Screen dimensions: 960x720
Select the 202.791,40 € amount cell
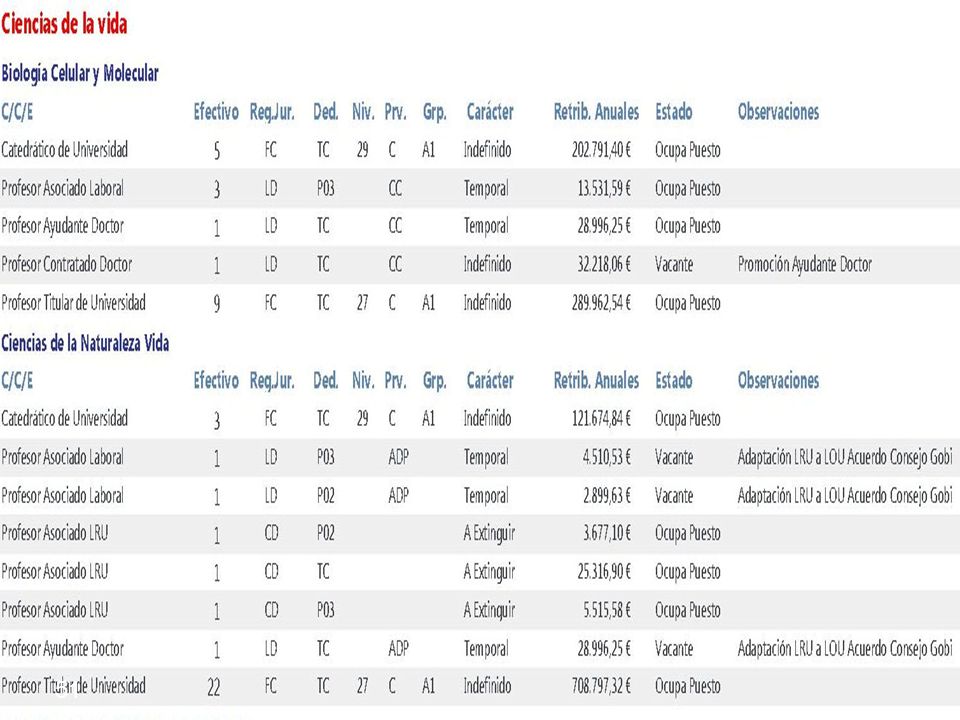coord(601,150)
